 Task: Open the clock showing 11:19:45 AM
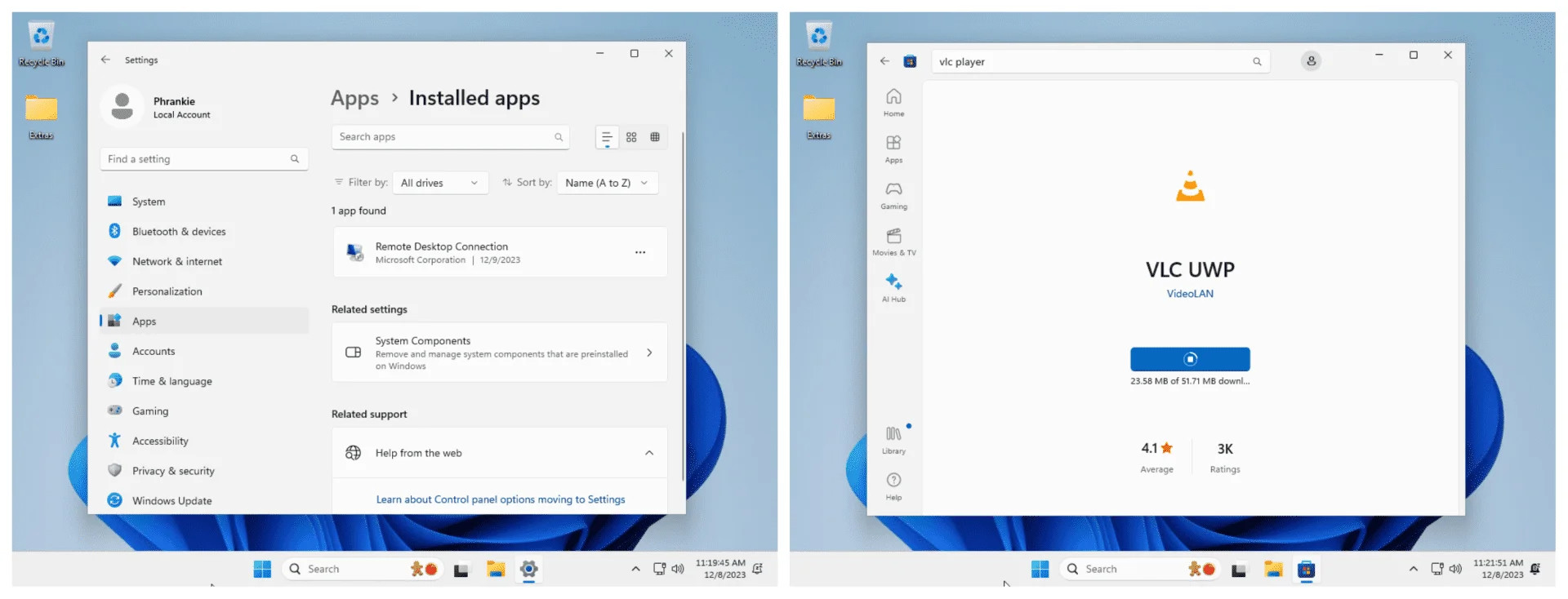pyautogui.click(x=720, y=569)
